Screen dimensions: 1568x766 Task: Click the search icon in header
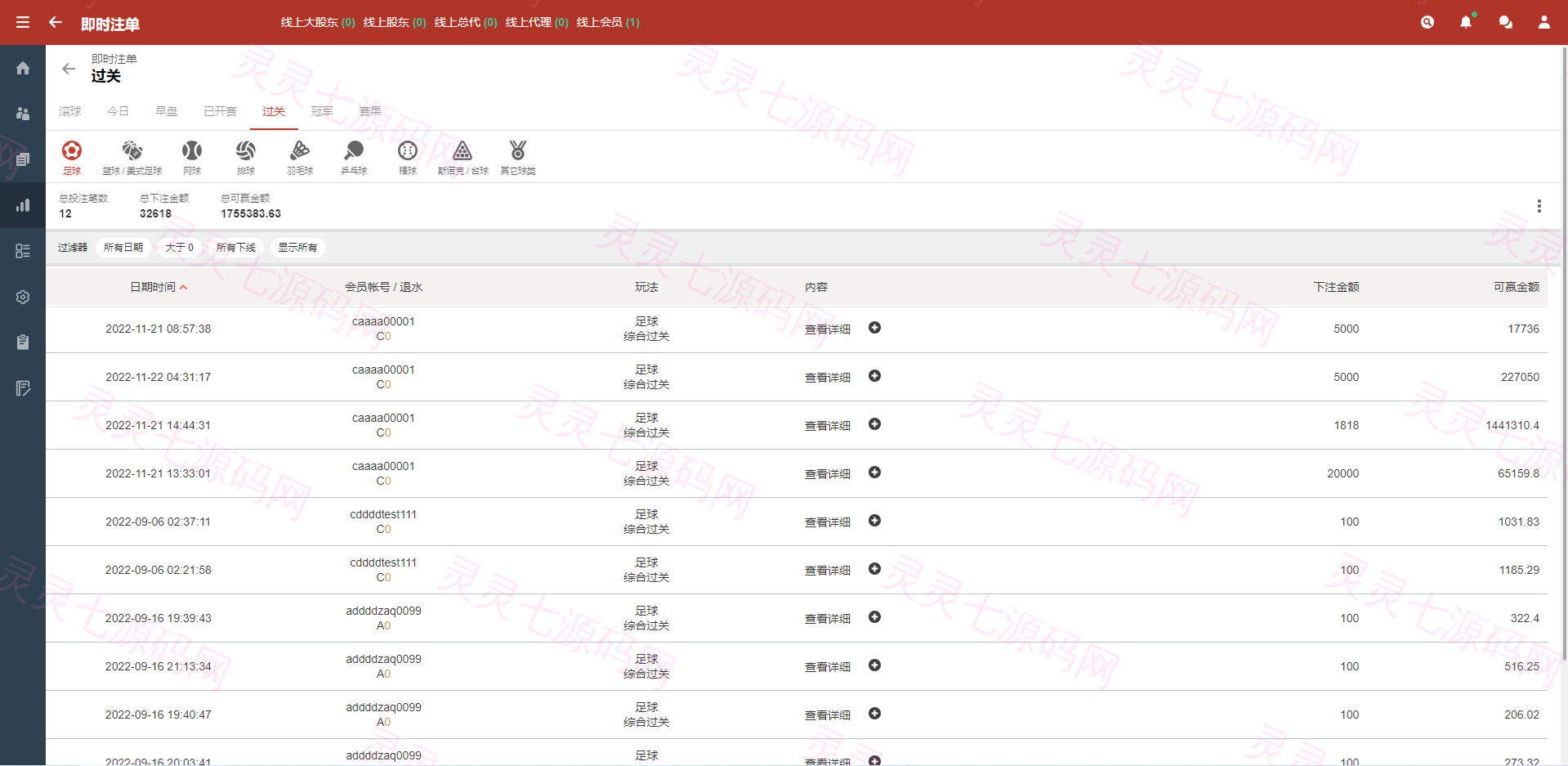tap(1427, 22)
